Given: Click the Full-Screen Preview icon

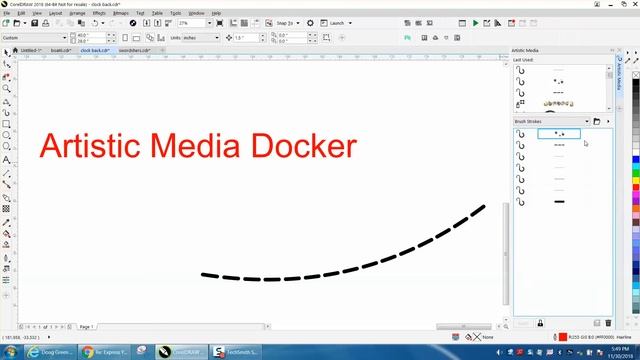Looking at the screenshot, I should [220, 23].
